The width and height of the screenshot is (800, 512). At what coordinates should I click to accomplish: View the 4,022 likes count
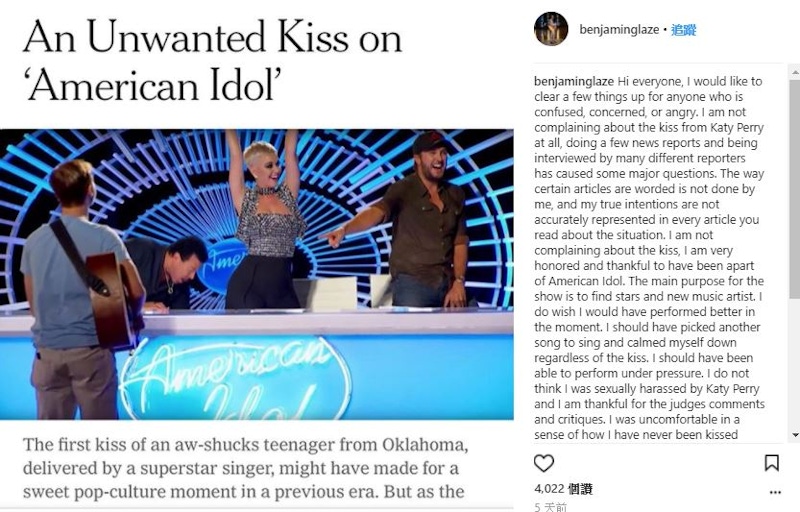563,489
